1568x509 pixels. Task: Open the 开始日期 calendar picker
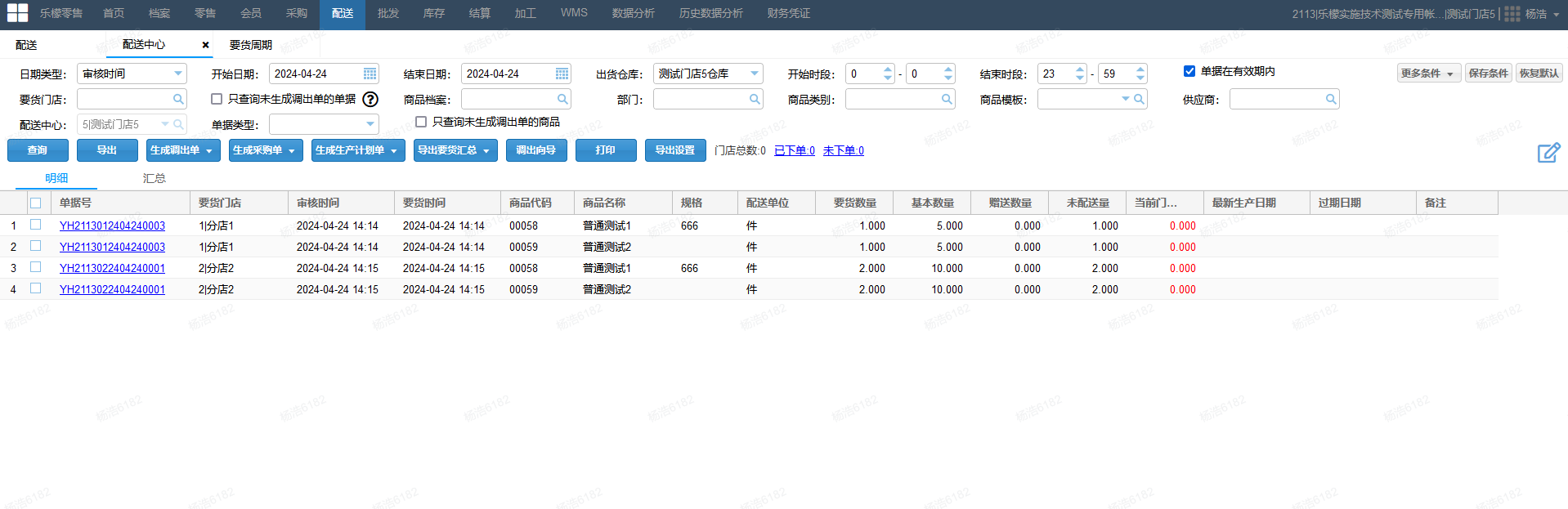[x=370, y=74]
